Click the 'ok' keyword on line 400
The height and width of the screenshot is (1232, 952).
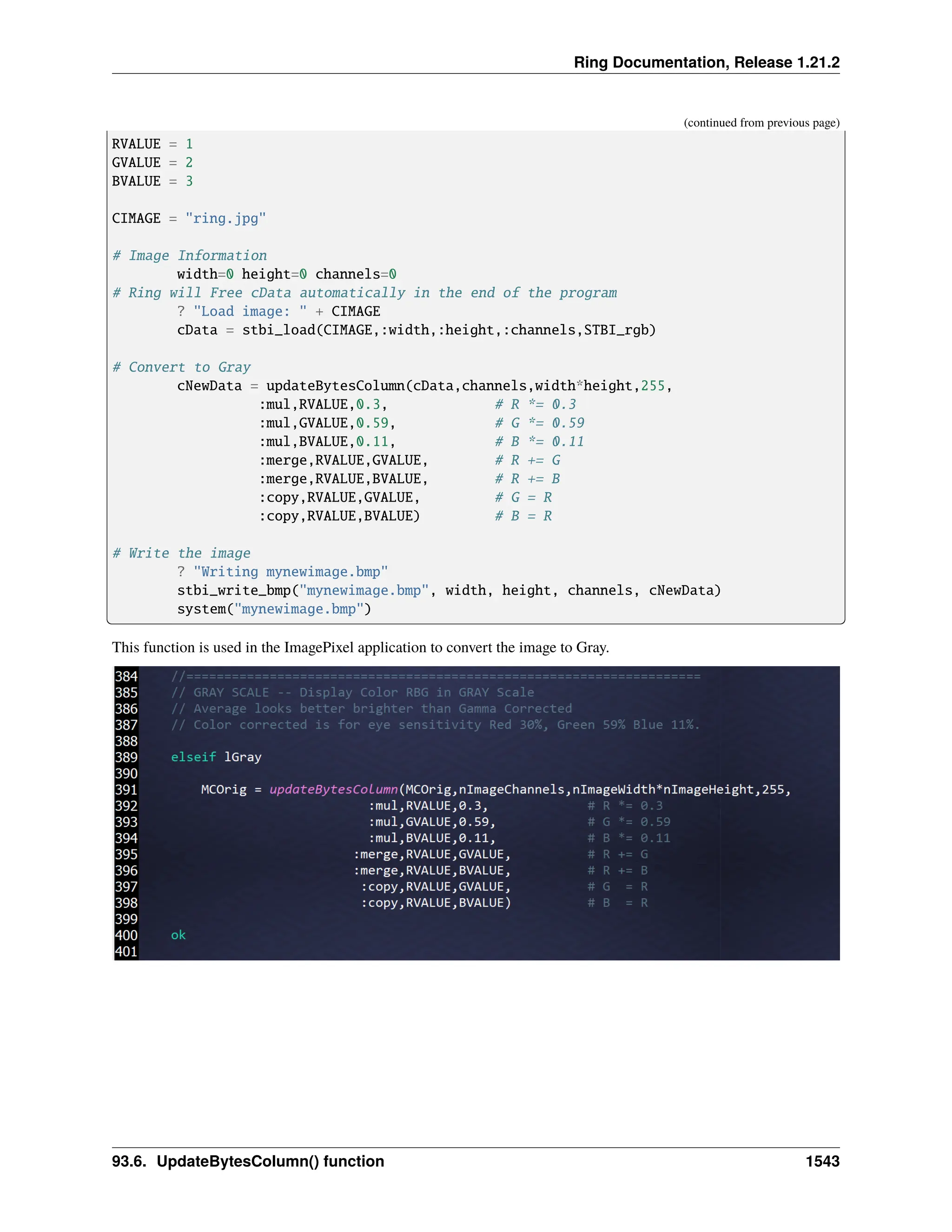(x=178, y=935)
